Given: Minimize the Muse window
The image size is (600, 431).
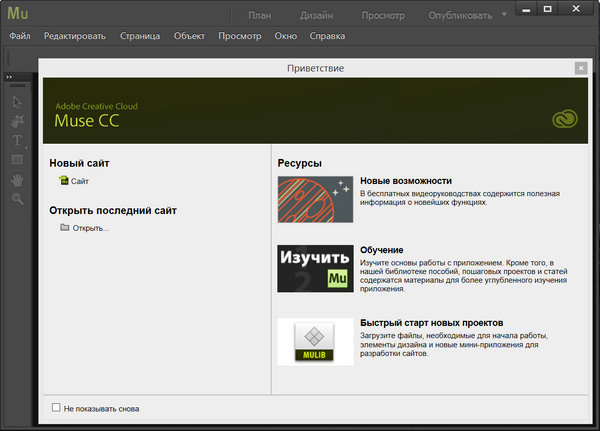Looking at the screenshot, I should (x=527, y=9).
